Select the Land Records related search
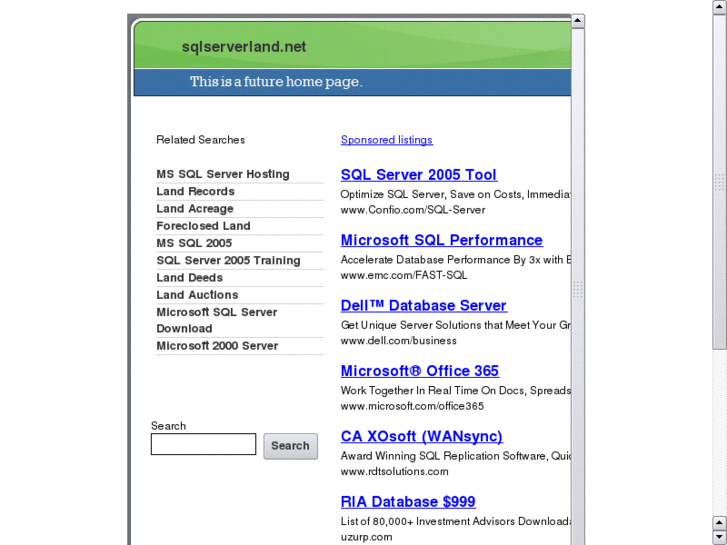 (x=195, y=191)
